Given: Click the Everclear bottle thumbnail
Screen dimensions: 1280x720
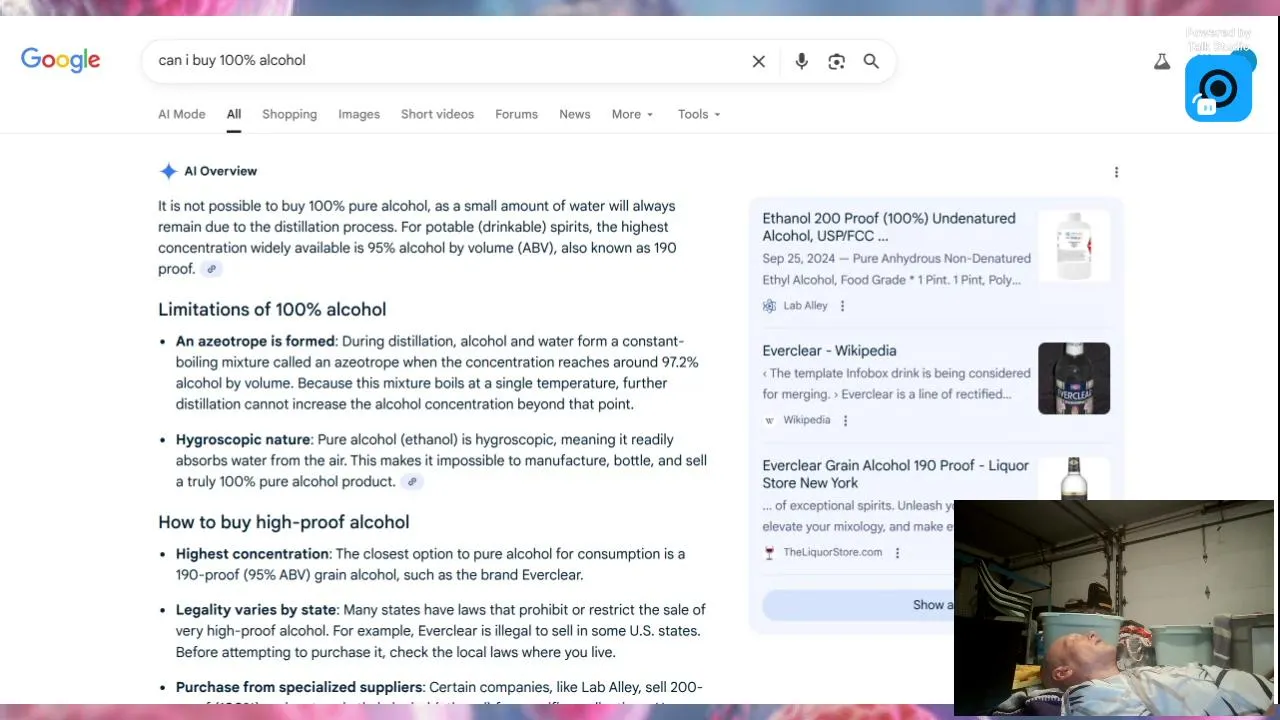Looking at the screenshot, I should (1074, 378).
